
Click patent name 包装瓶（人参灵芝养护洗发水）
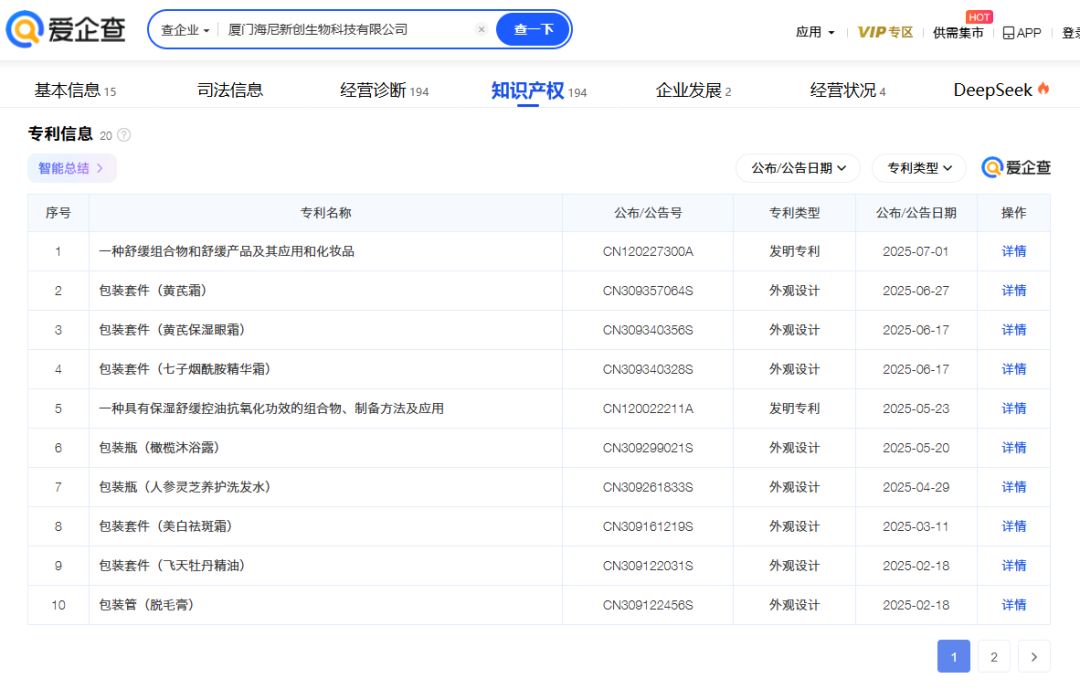185,487
